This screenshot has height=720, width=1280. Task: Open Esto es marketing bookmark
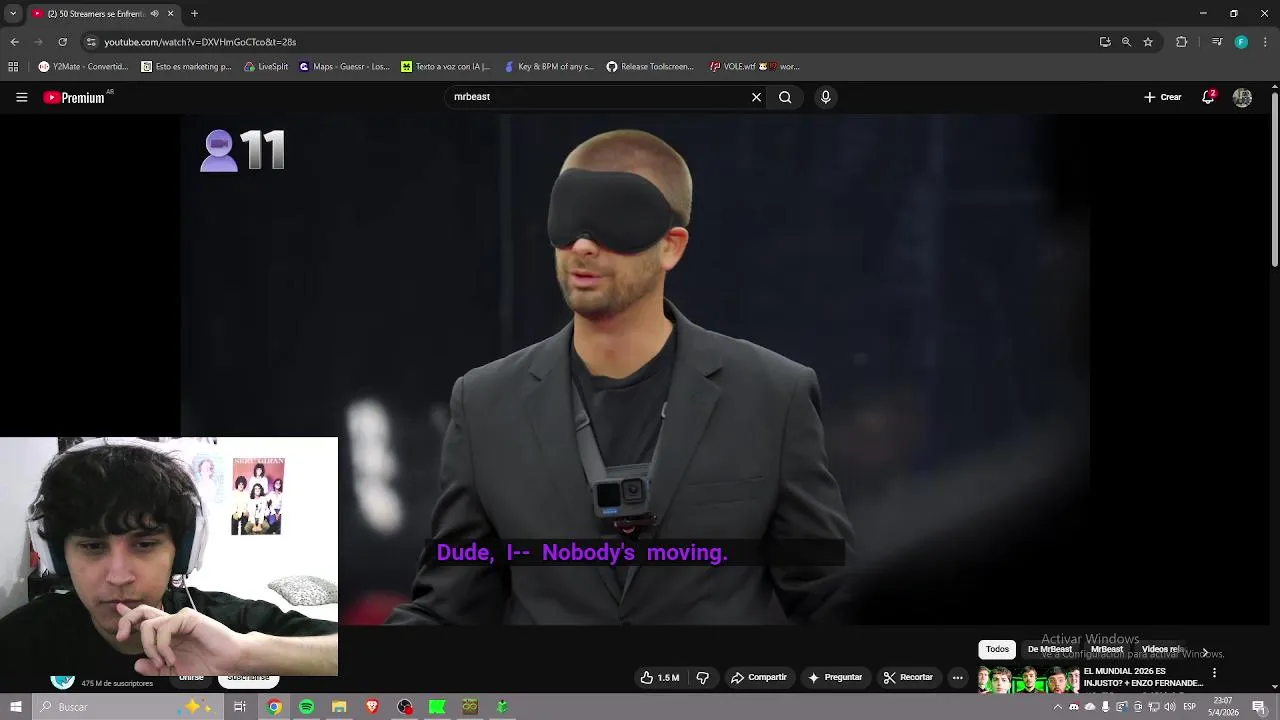(186, 67)
